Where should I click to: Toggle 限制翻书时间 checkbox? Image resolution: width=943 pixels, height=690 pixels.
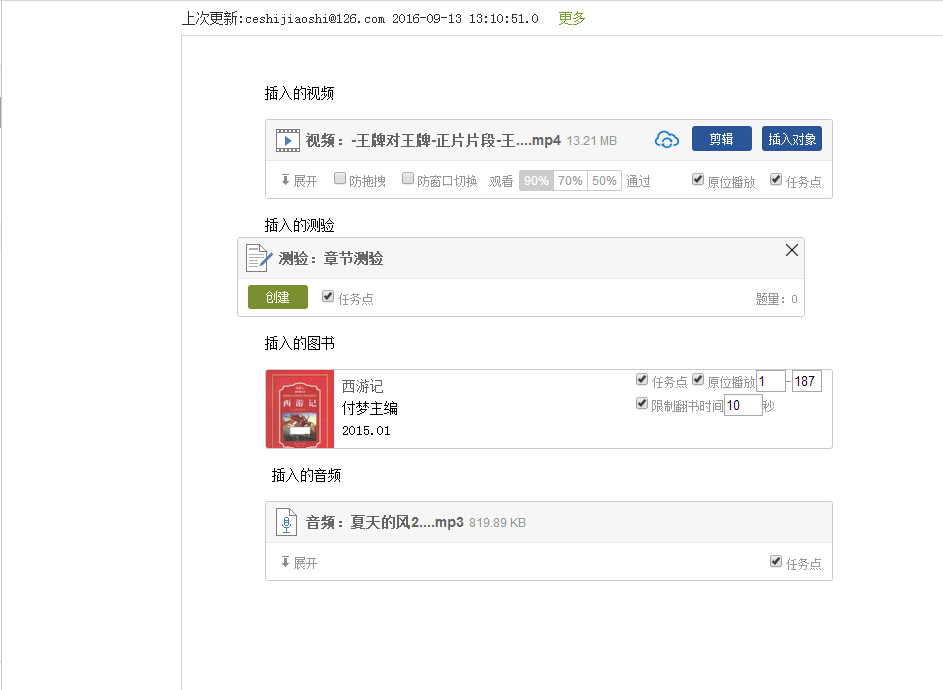pos(642,403)
